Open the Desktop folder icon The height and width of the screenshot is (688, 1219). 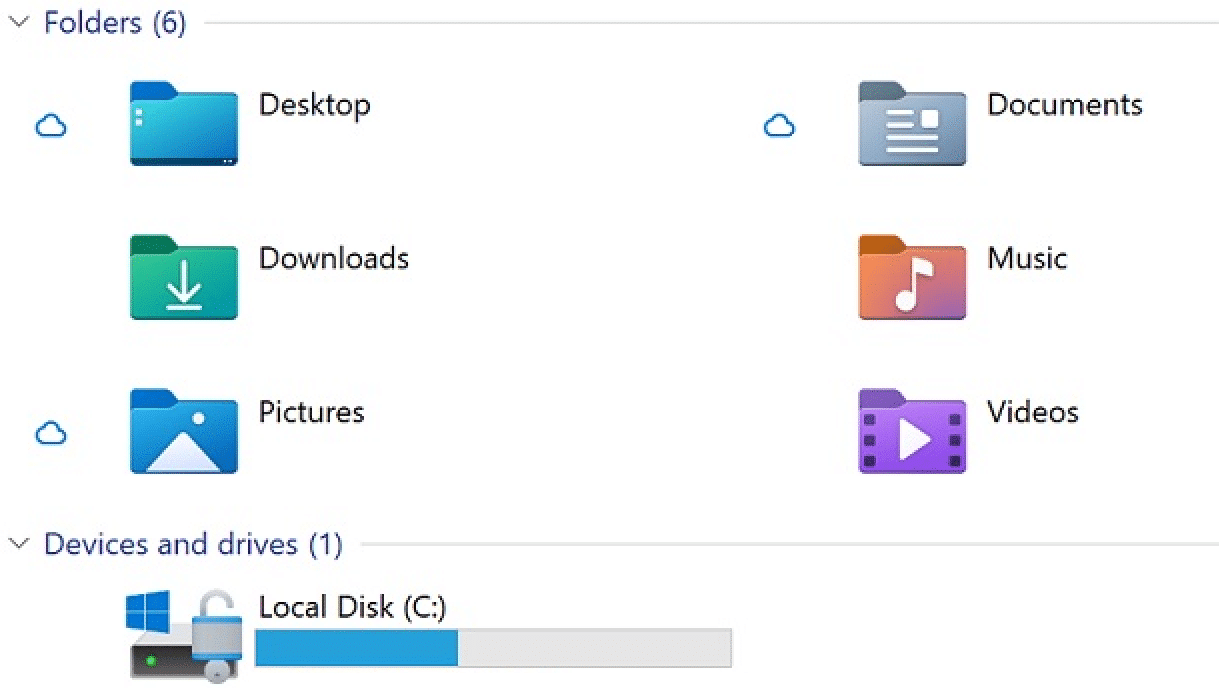184,124
